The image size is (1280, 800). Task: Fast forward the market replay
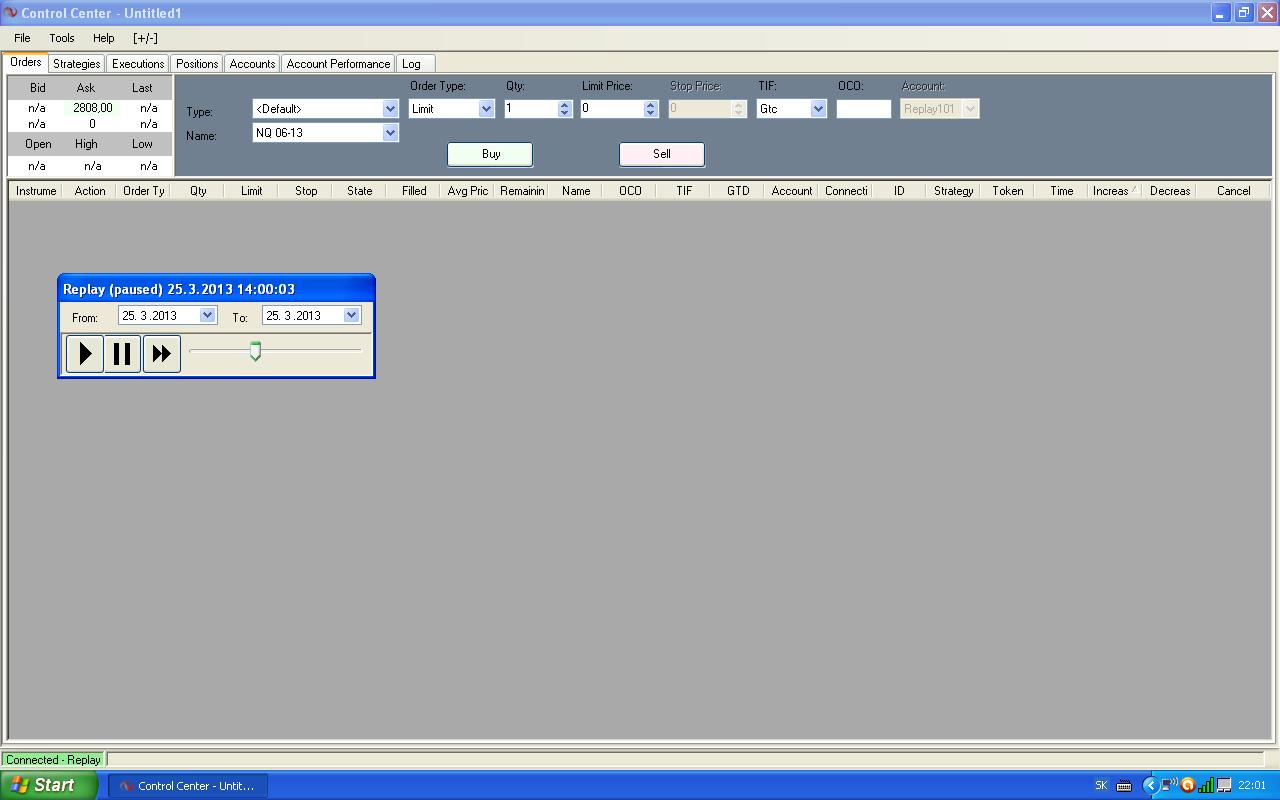click(162, 354)
